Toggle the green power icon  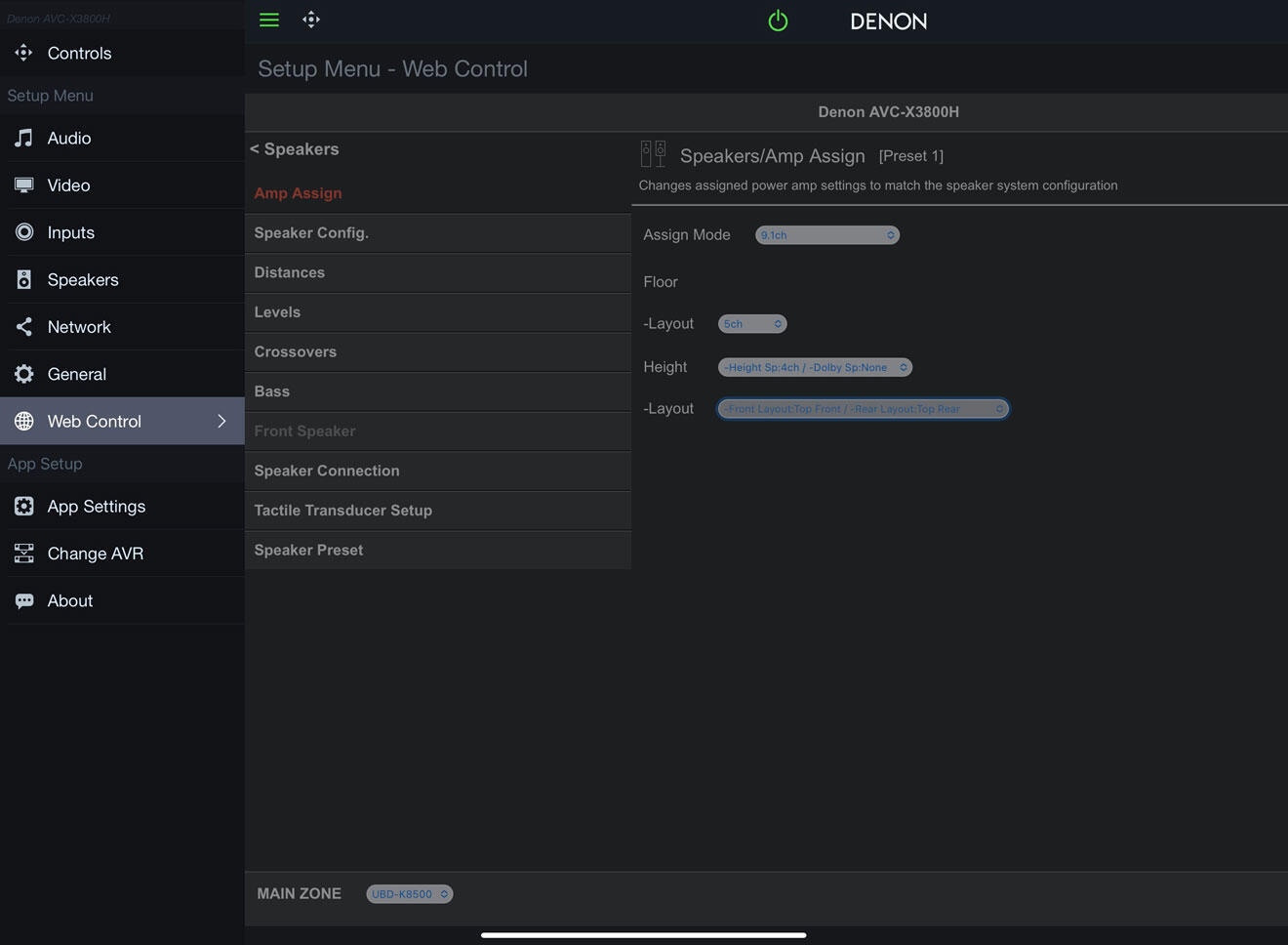tap(778, 21)
